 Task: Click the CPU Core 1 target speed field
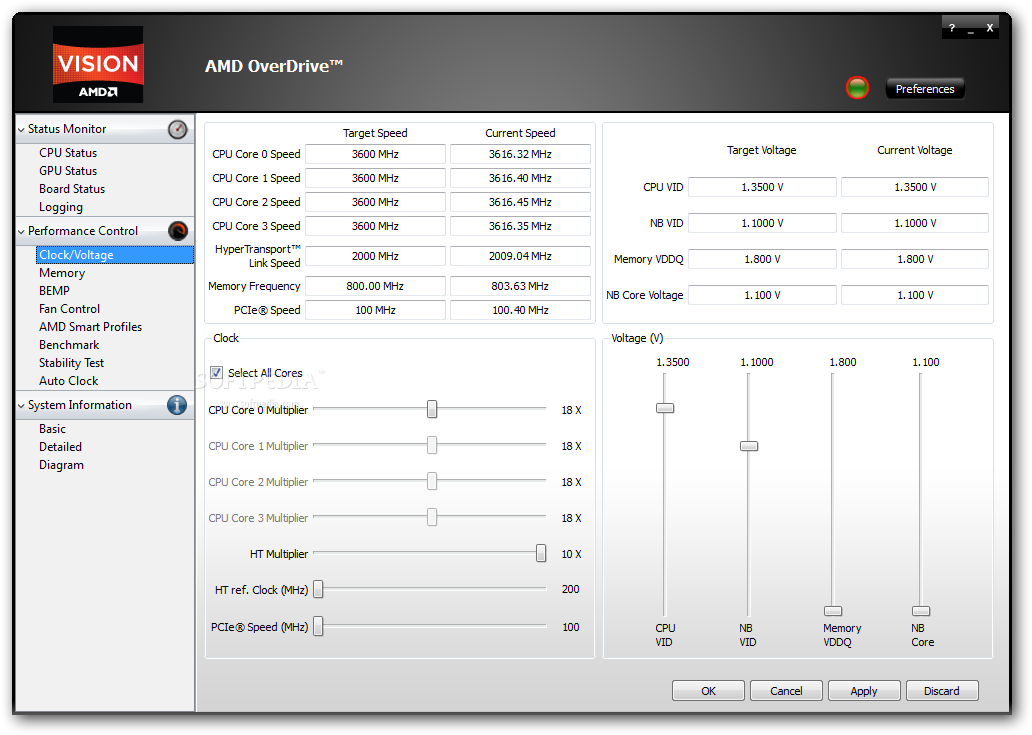(x=375, y=178)
